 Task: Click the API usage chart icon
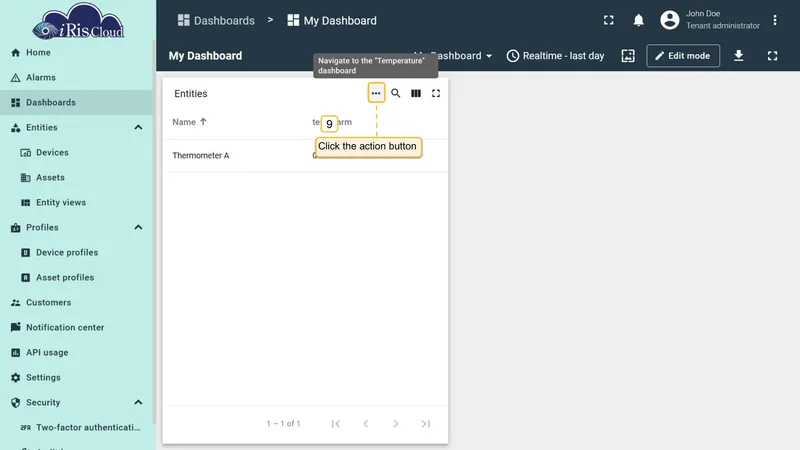tap(16, 353)
